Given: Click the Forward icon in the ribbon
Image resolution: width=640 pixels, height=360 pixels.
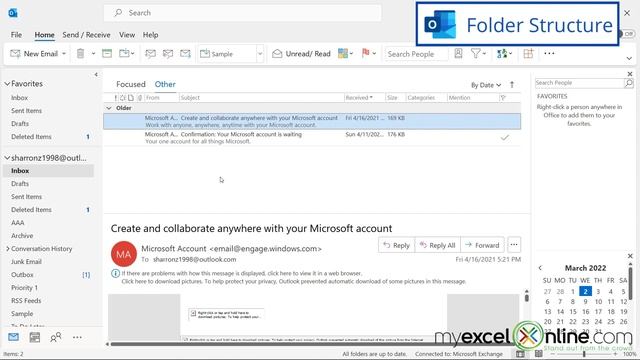Looking at the screenshot, I should tap(185, 53).
